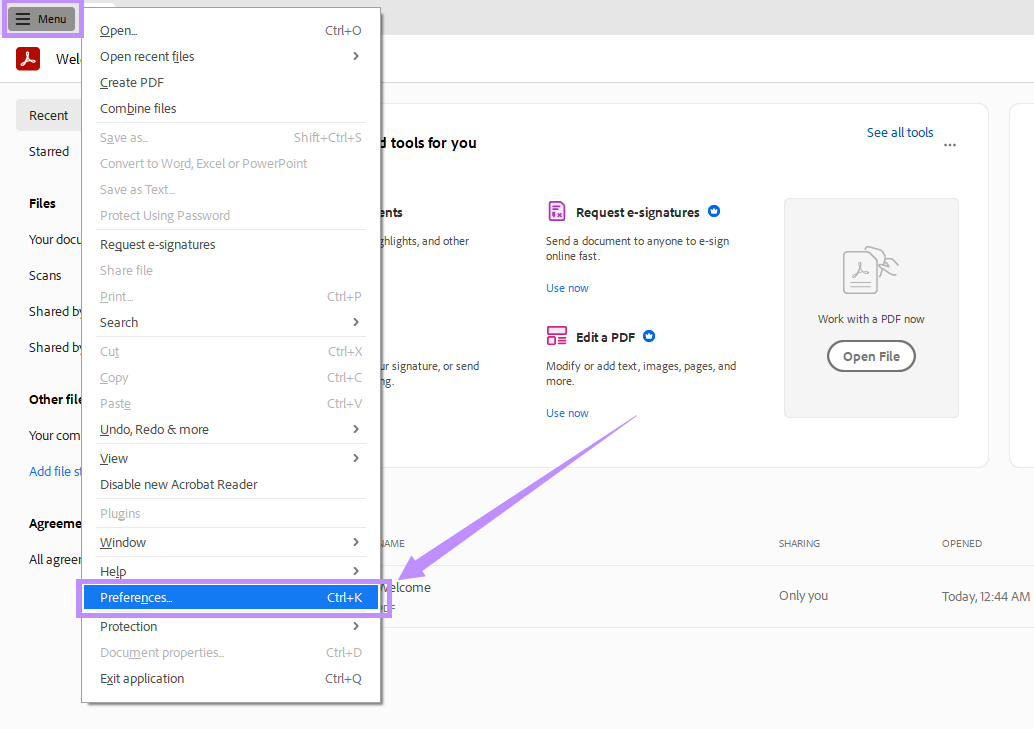Click the ellipsis beside See all tools
Image resolution: width=1034 pixels, height=729 pixels.
(x=949, y=145)
